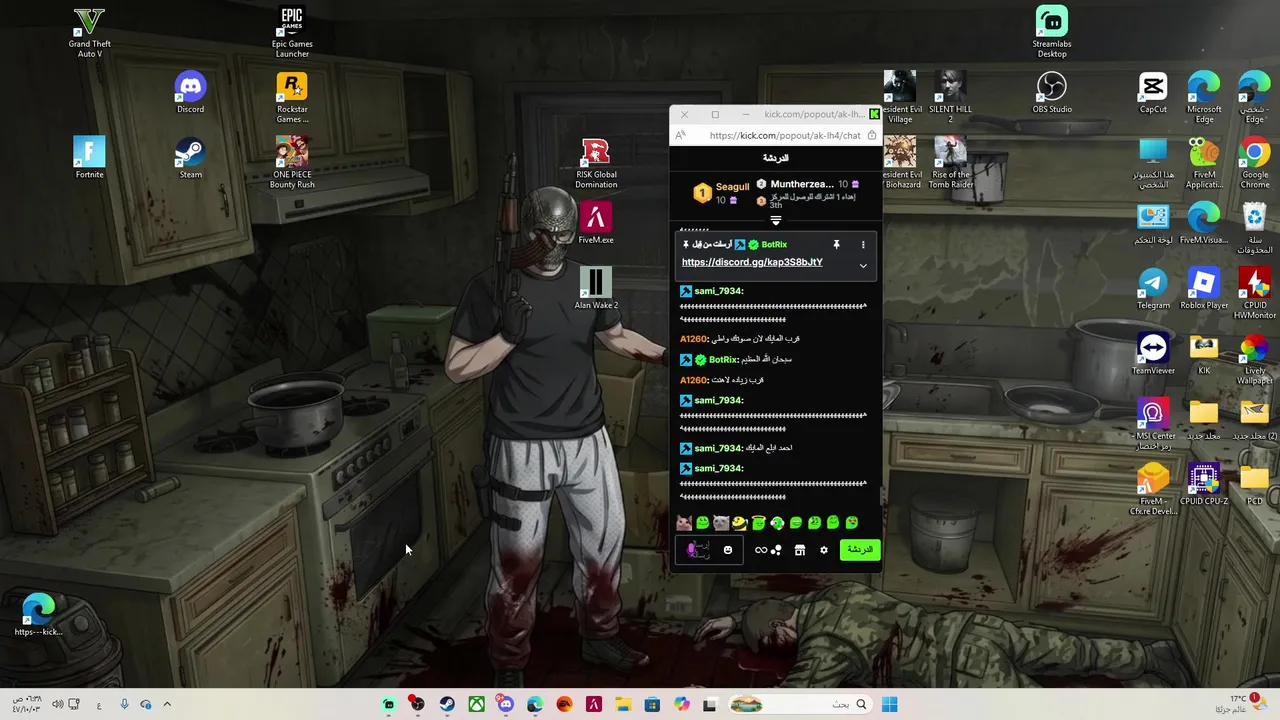Select the Roblox Player shortcut

coord(1204,288)
